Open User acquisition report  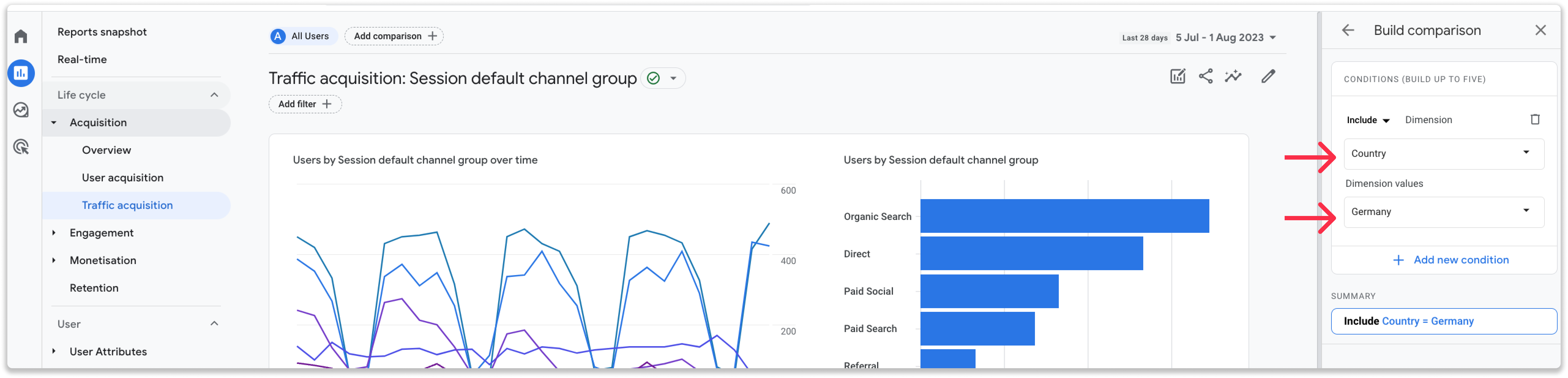[x=122, y=177]
